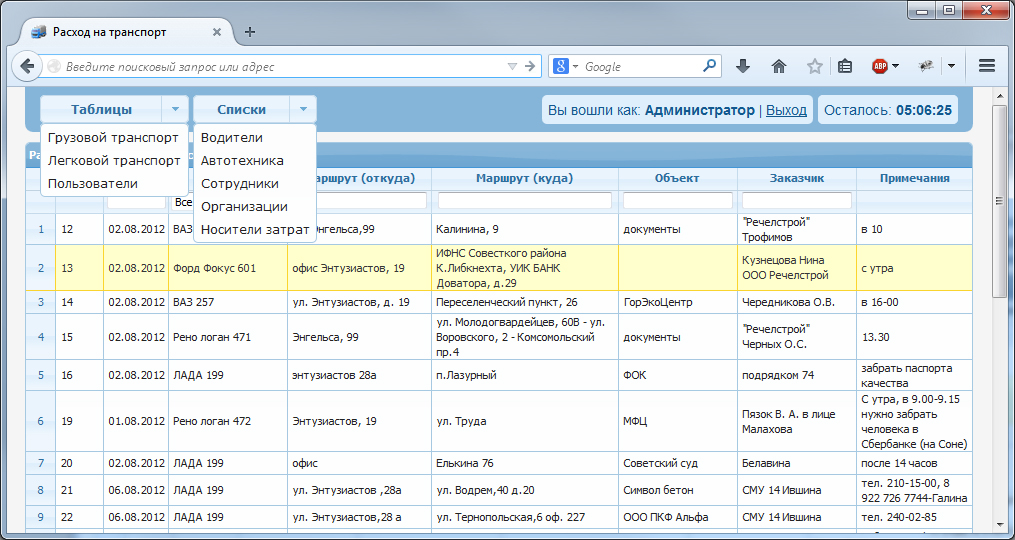
Task: Sort by Примечания column header
Action: click(914, 178)
